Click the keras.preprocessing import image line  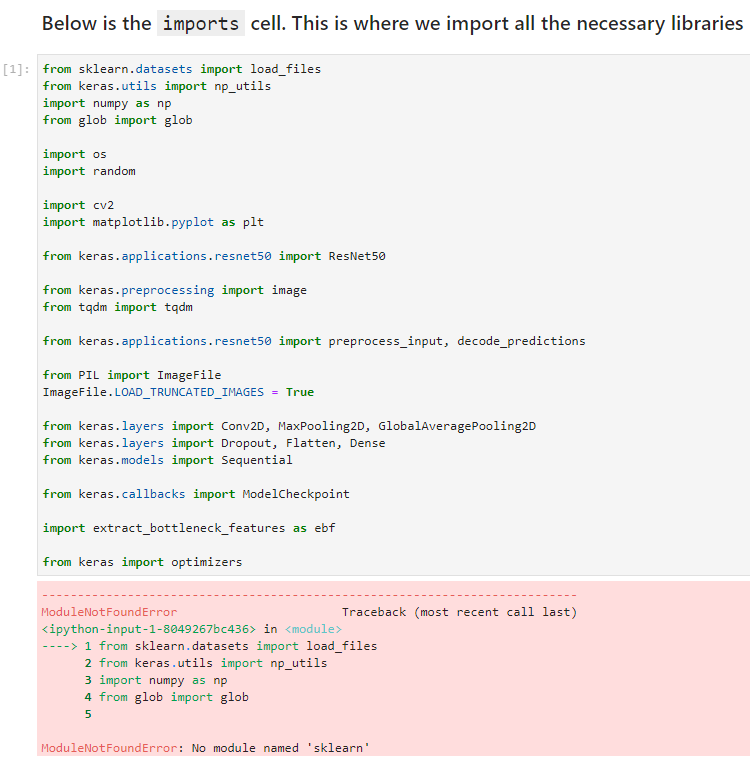tap(174, 290)
